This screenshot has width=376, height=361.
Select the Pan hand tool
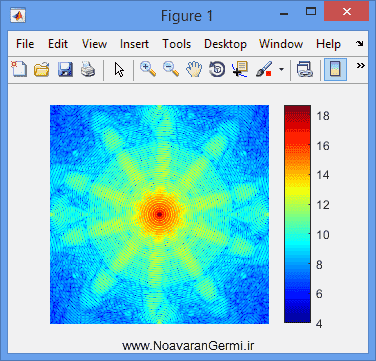(194, 69)
